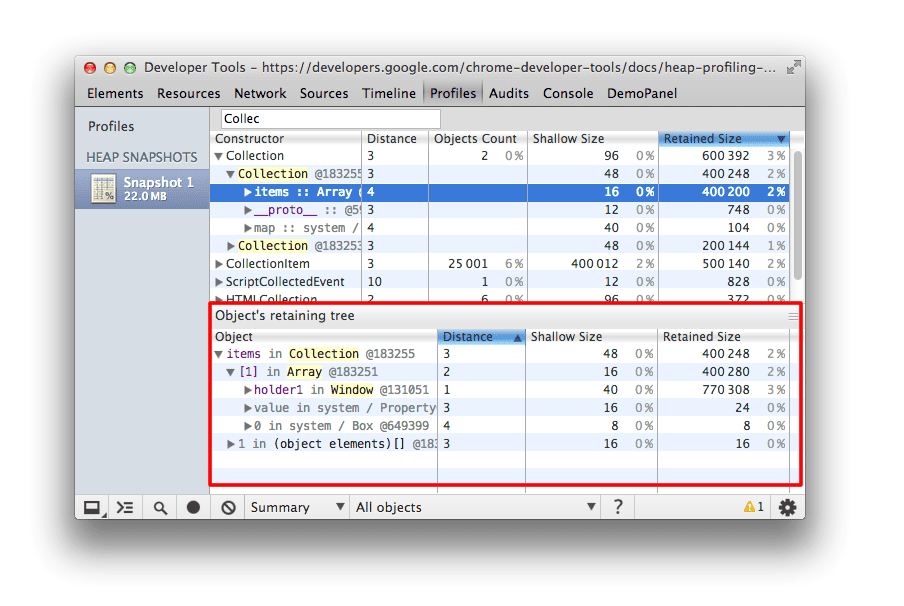Image resolution: width=904 pixels, height=606 pixels.
Task: Open the search icon in the bottom toolbar
Action: (x=160, y=507)
